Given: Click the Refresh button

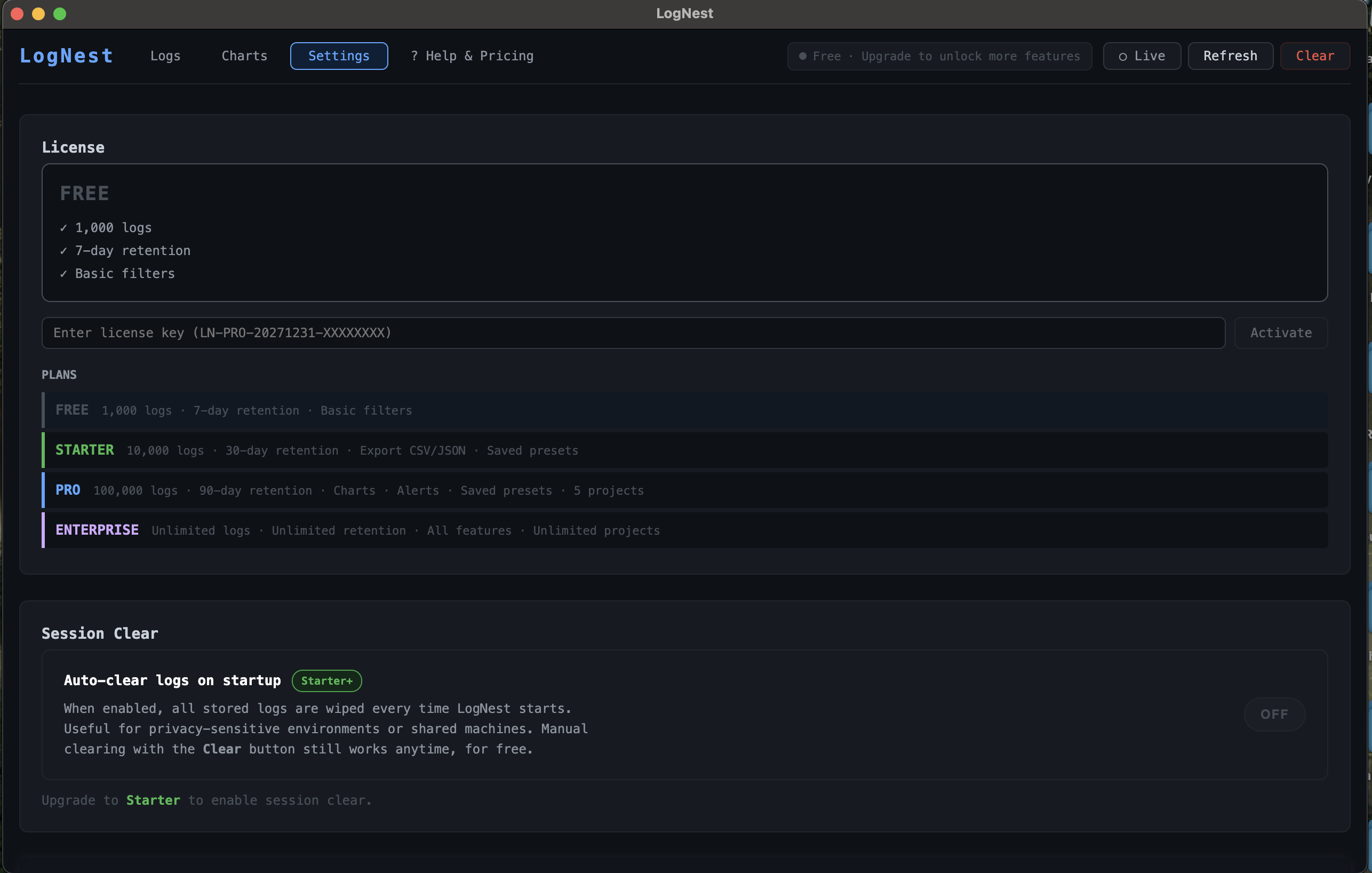Looking at the screenshot, I should pyautogui.click(x=1230, y=56).
